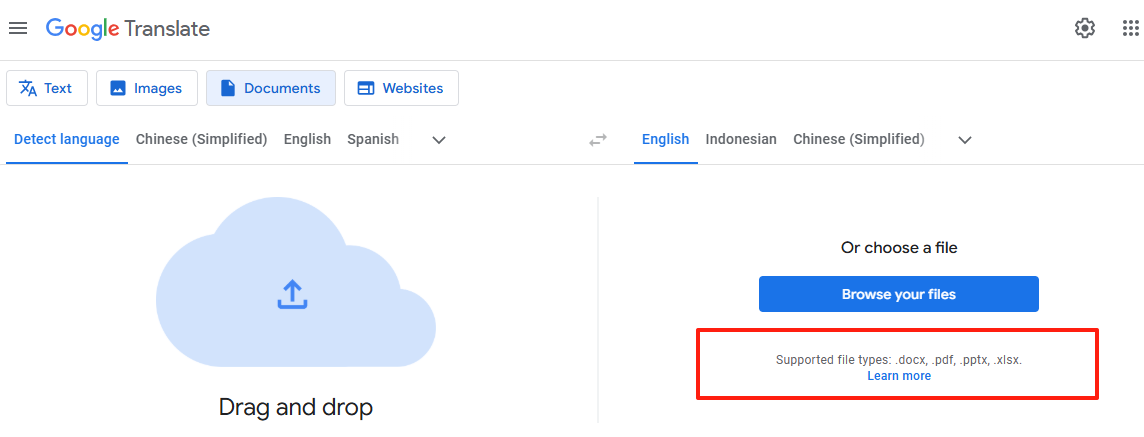The image size is (1144, 437).
Task: Expand more target languages dropdown
Action: (x=965, y=139)
